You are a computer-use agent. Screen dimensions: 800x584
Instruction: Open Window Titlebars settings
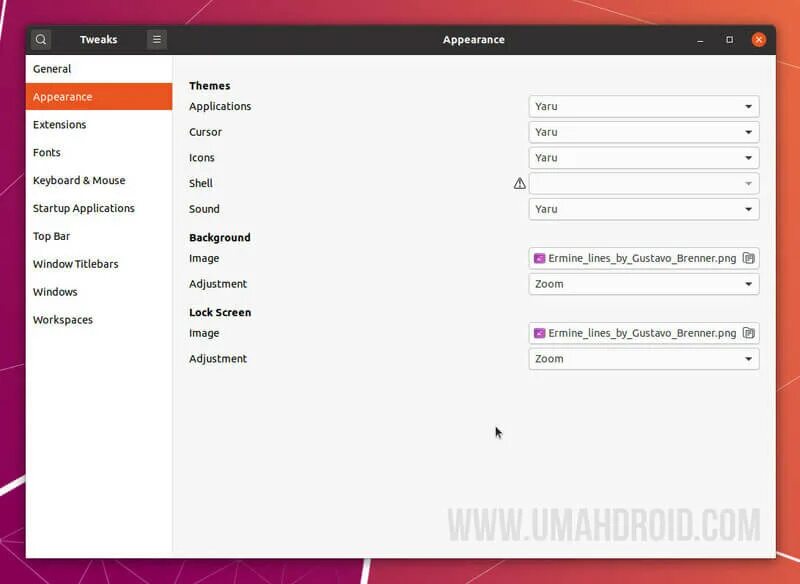tap(99, 264)
